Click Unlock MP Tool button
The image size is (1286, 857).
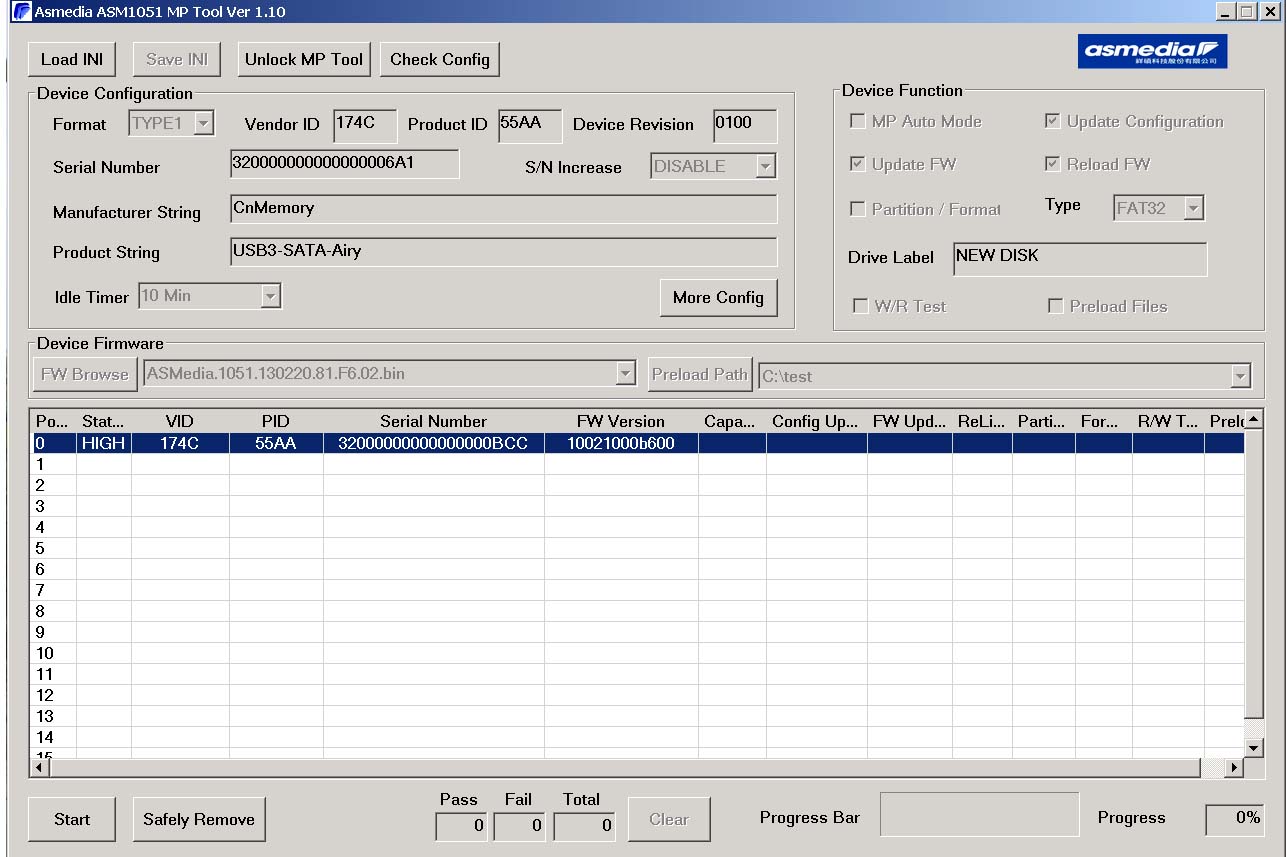304,59
